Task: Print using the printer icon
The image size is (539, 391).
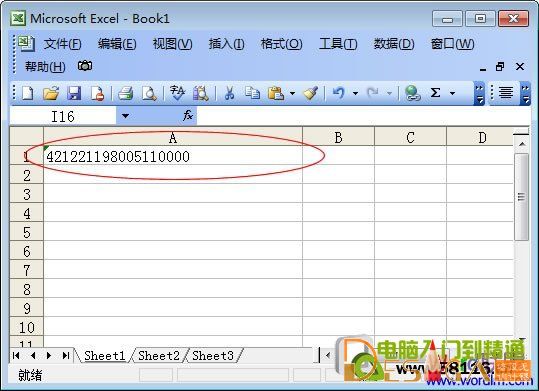Action: tap(125, 93)
